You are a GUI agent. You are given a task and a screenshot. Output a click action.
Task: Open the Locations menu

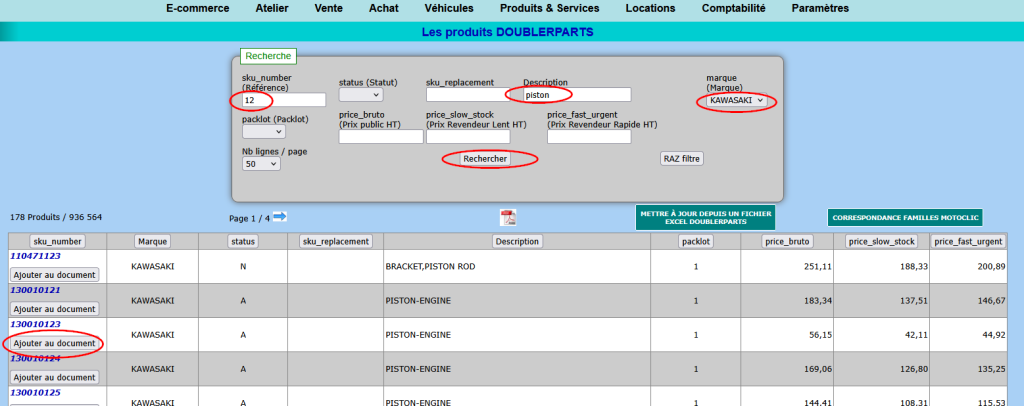650,8
